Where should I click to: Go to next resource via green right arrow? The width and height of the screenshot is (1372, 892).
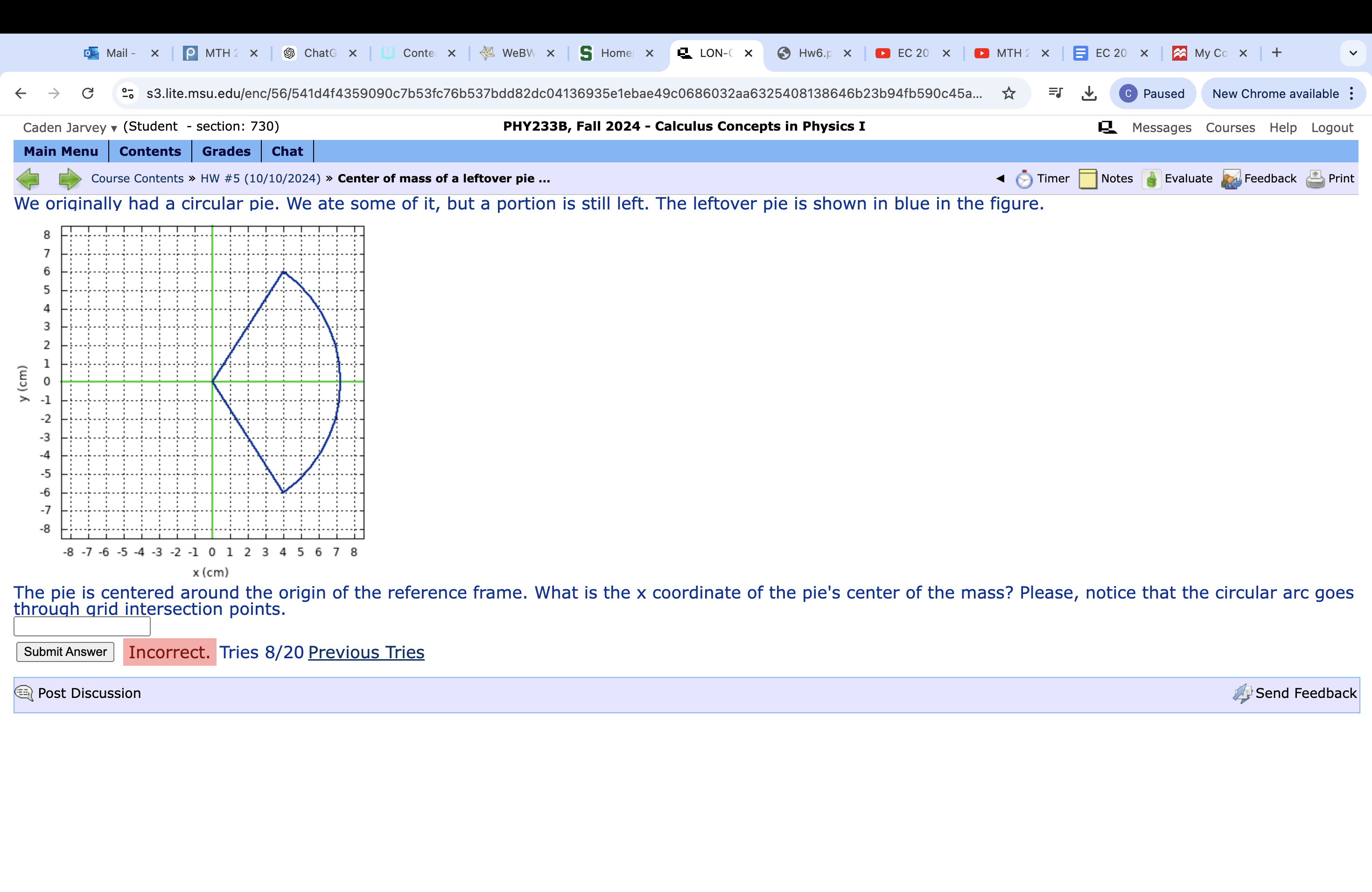click(70, 179)
